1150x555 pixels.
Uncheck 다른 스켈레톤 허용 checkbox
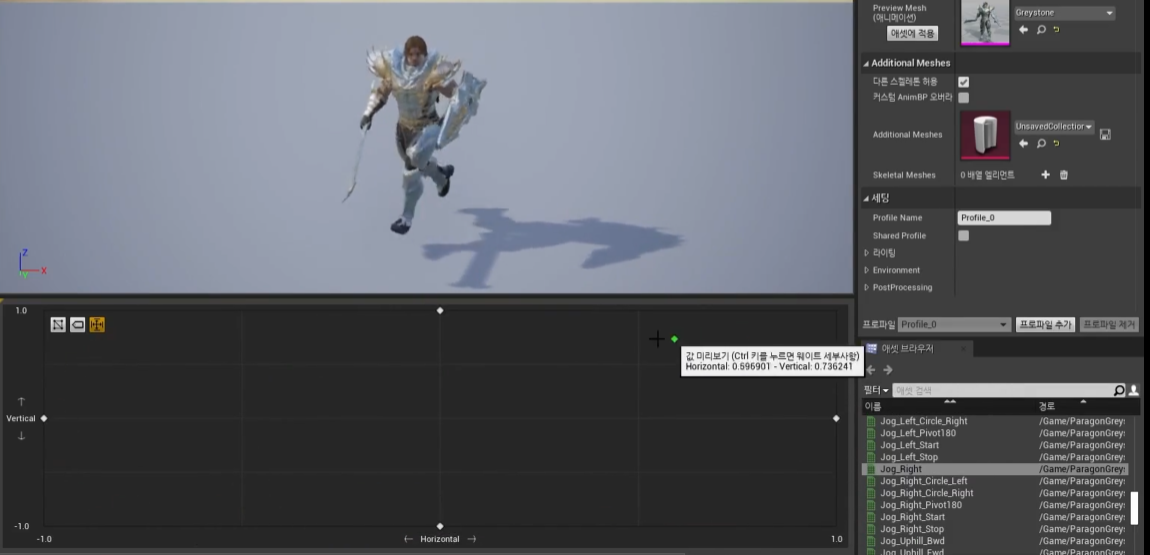coord(964,82)
